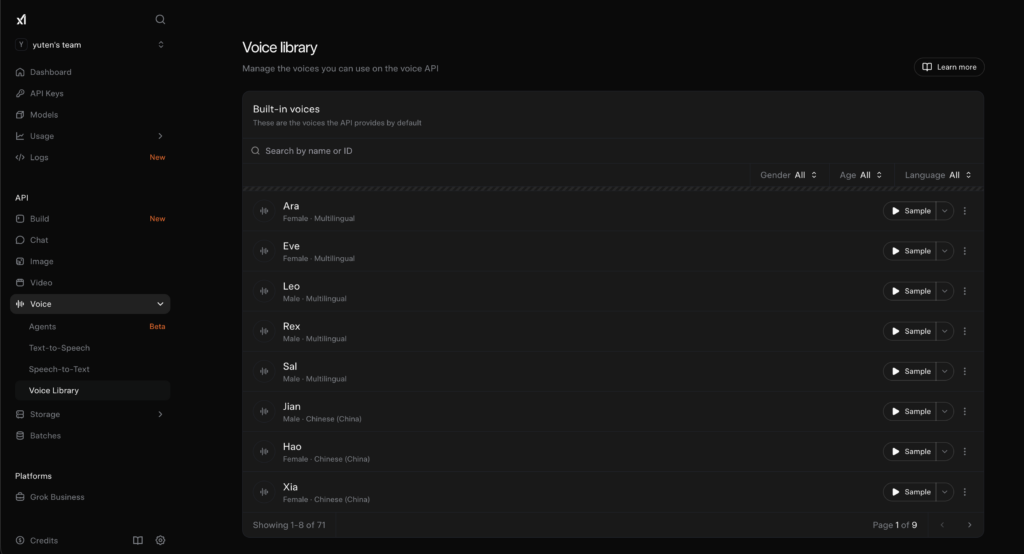Viewport: 1024px width, 554px height.
Task: Open more options for Sal voice
Action: [x=965, y=371]
